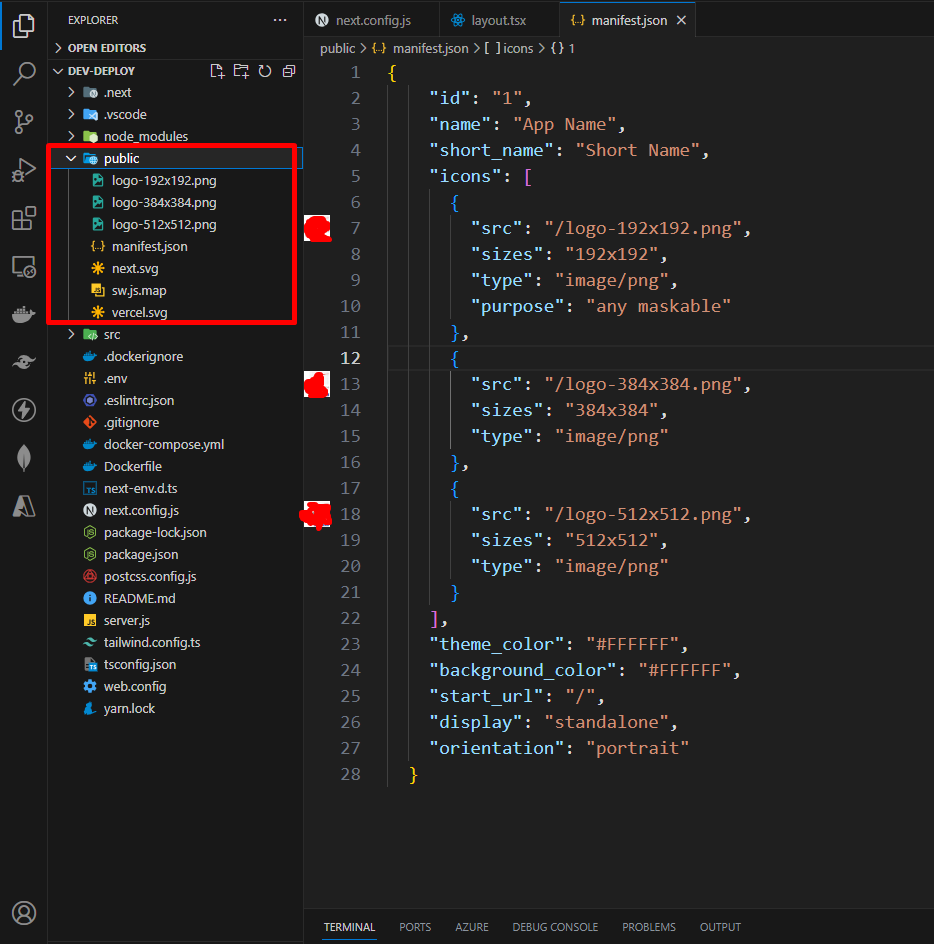Expand the .next folder
This screenshot has height=944, width=934.
click(175, 93)
